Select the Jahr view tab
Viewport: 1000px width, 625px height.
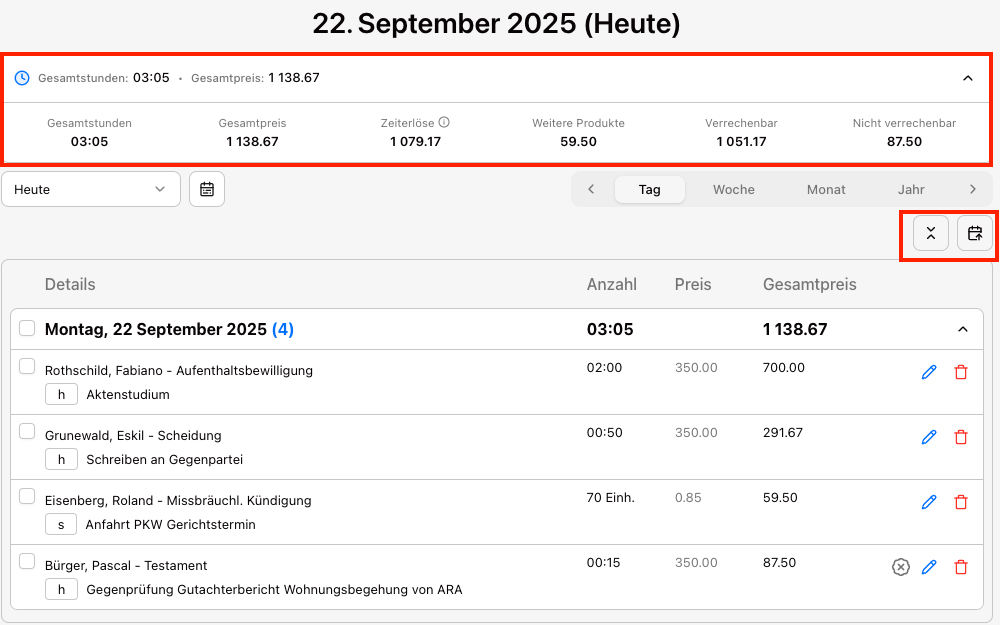pos(911,189)
